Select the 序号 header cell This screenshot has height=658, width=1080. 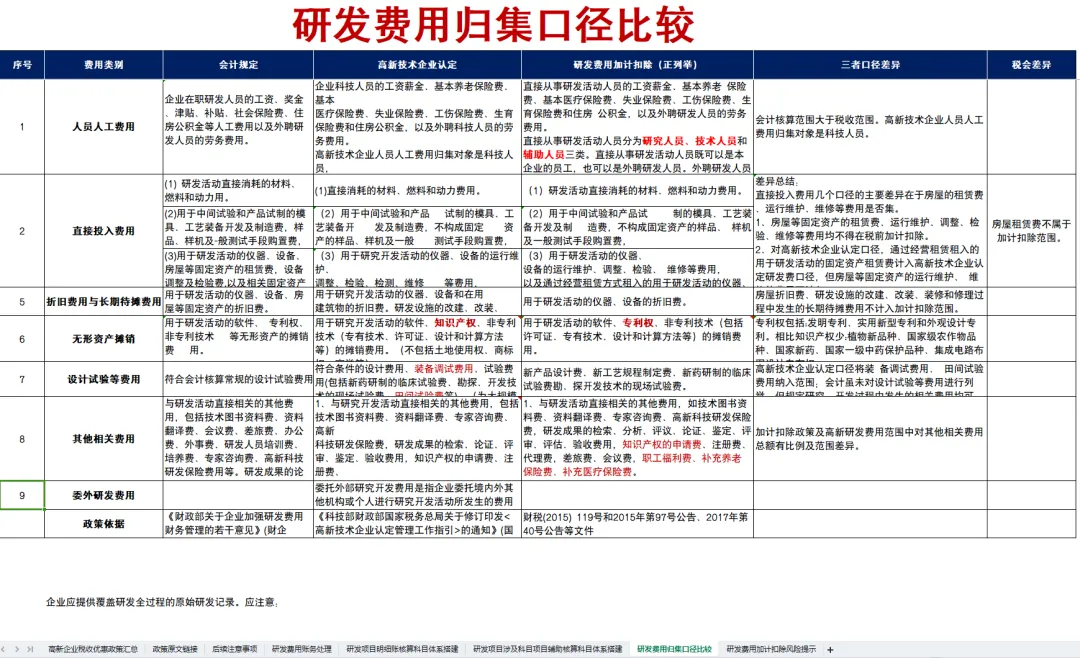pyautogui.click(x=22, y=65)
